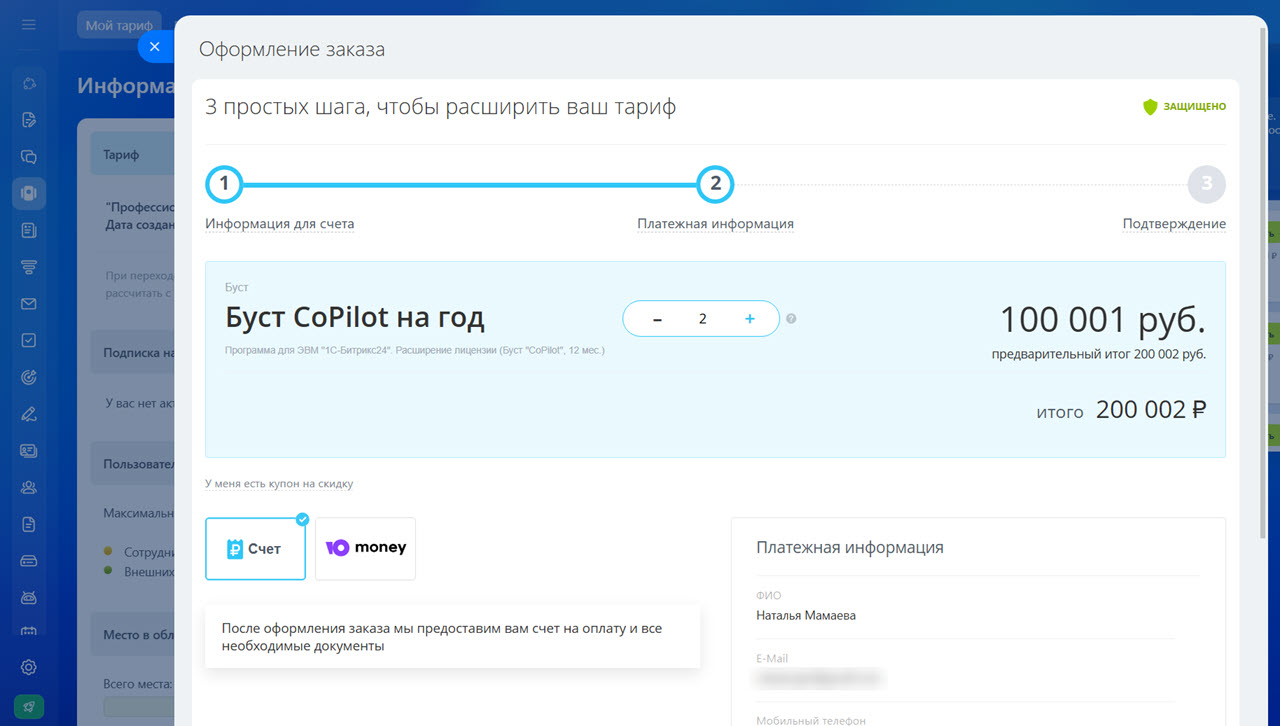This screenshot has height=726, width=1280.
Task: Click the green shield 'Защищено' badge
Action: pos(1184,106)
